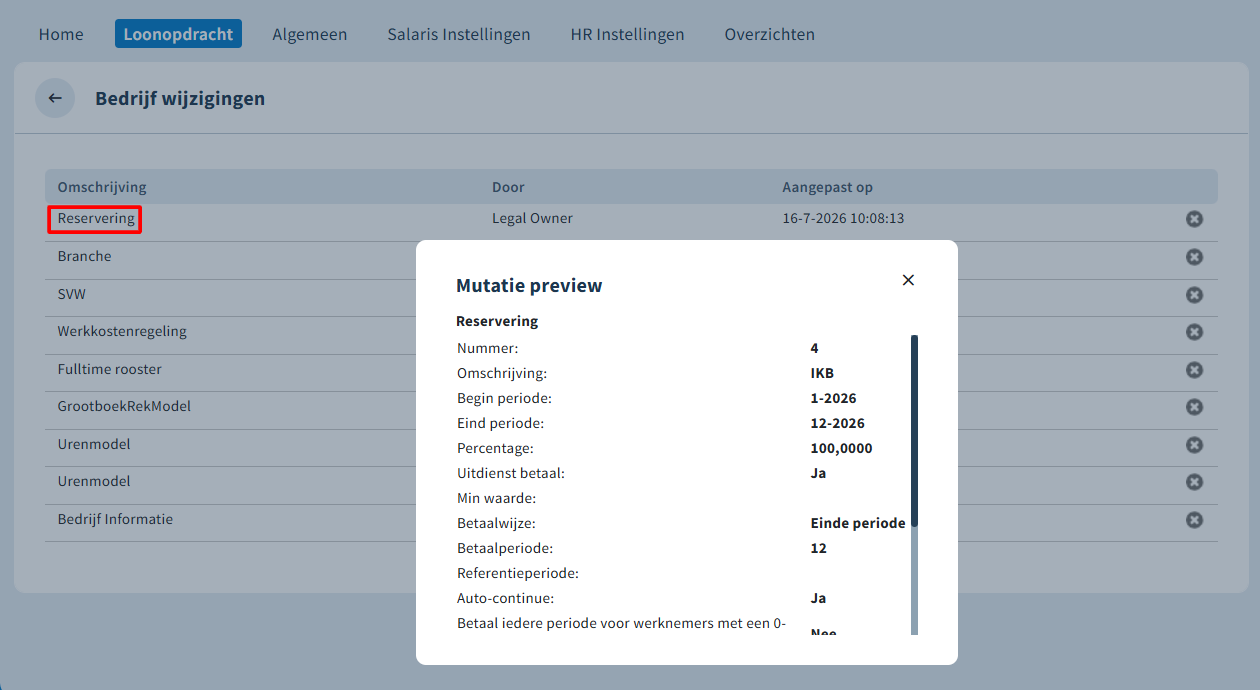
Task: Remove the Reservering change row
Action: pos(1194,219)
